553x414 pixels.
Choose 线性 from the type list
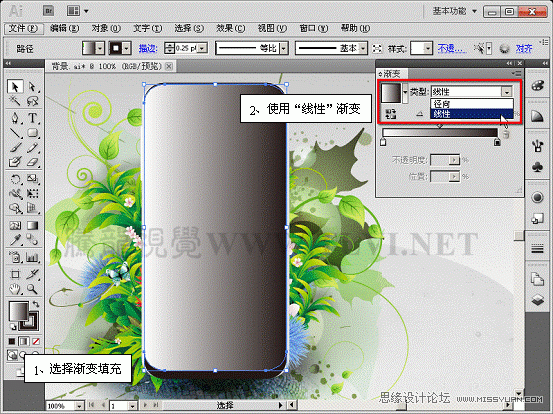[x=472, y=114]
